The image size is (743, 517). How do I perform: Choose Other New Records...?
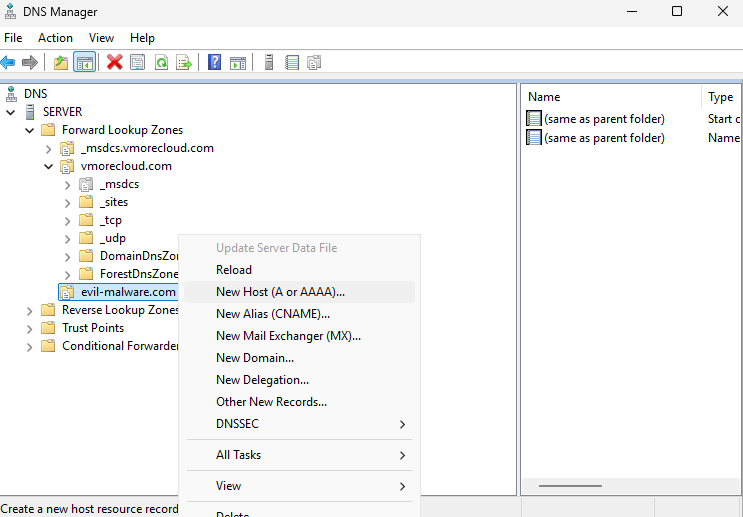pyautogui.click(x=299, y=402)
